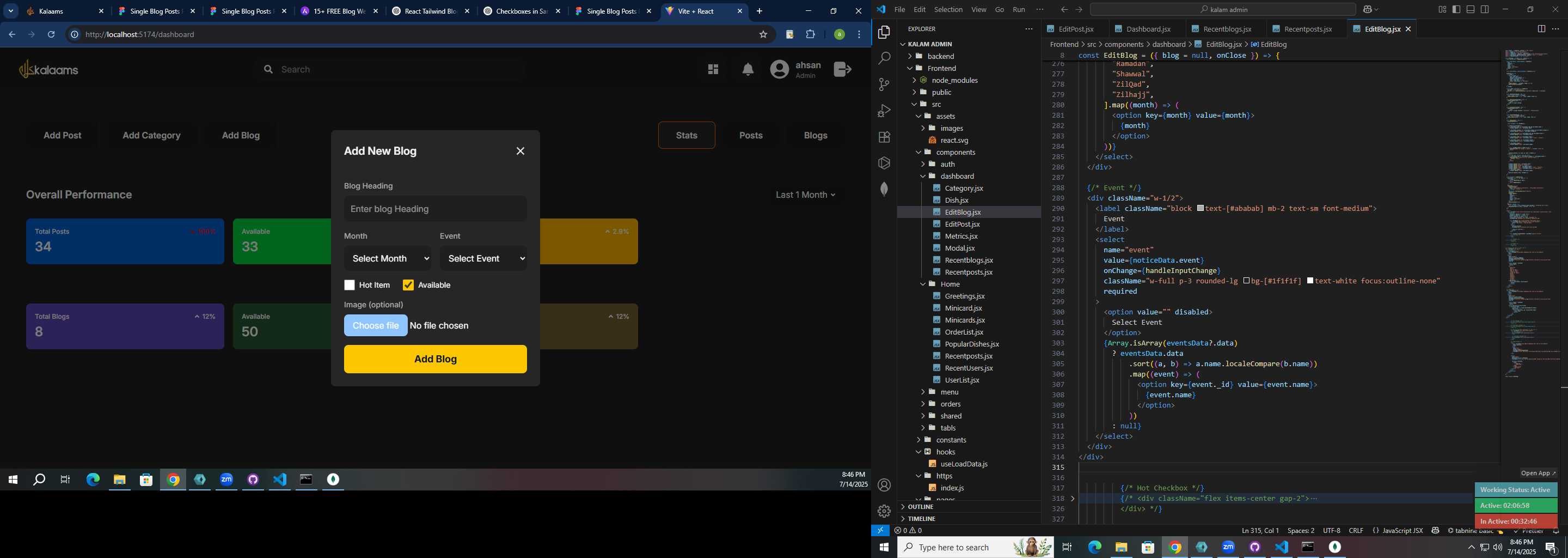This screenshot has width=1568, height=558.
Task: Open Extensions view in activity bar
Action: coord(884,137)
